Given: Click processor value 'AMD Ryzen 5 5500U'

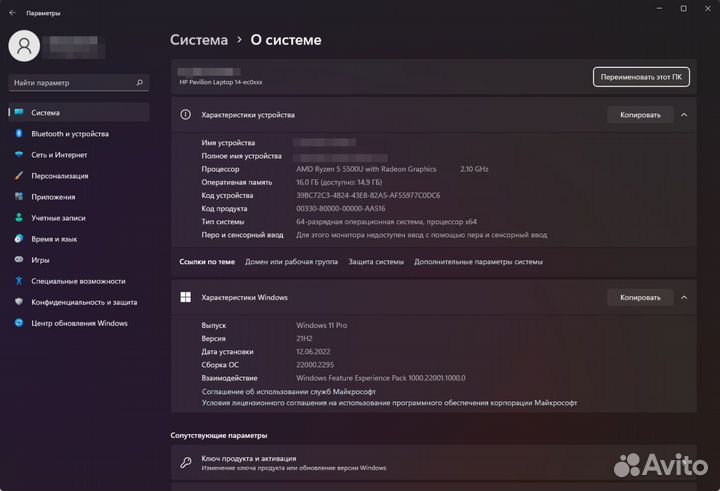Looking at the screenshot, I should (366, 169).
